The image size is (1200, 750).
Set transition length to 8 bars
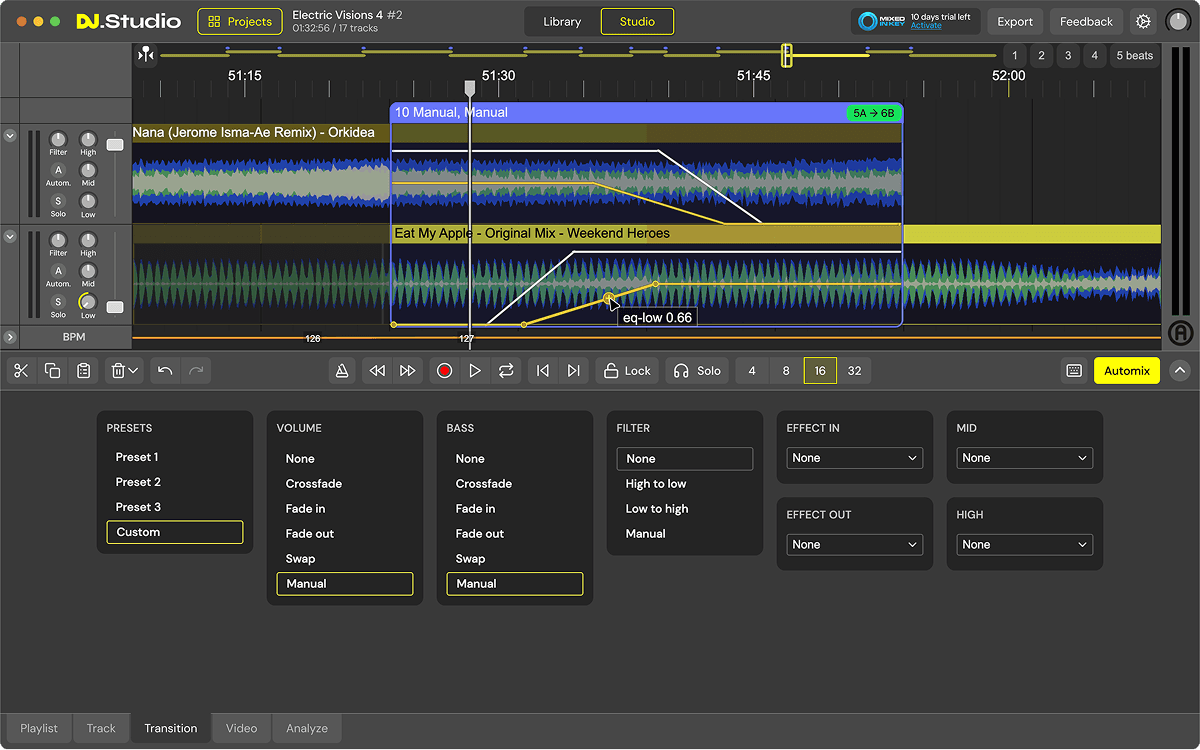[x=786, y=371]
